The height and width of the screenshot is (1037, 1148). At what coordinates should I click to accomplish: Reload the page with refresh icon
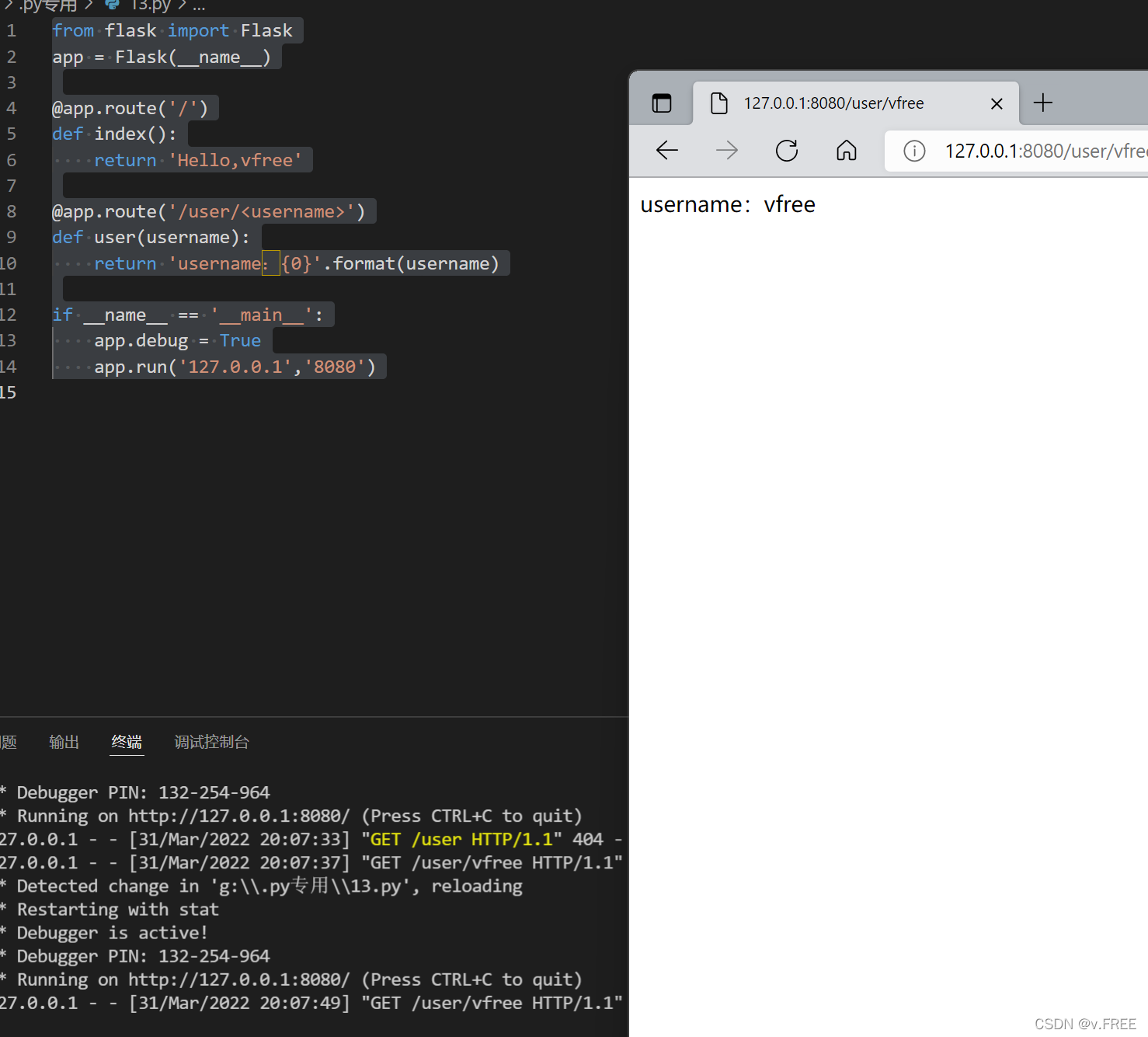pos(787,150)
